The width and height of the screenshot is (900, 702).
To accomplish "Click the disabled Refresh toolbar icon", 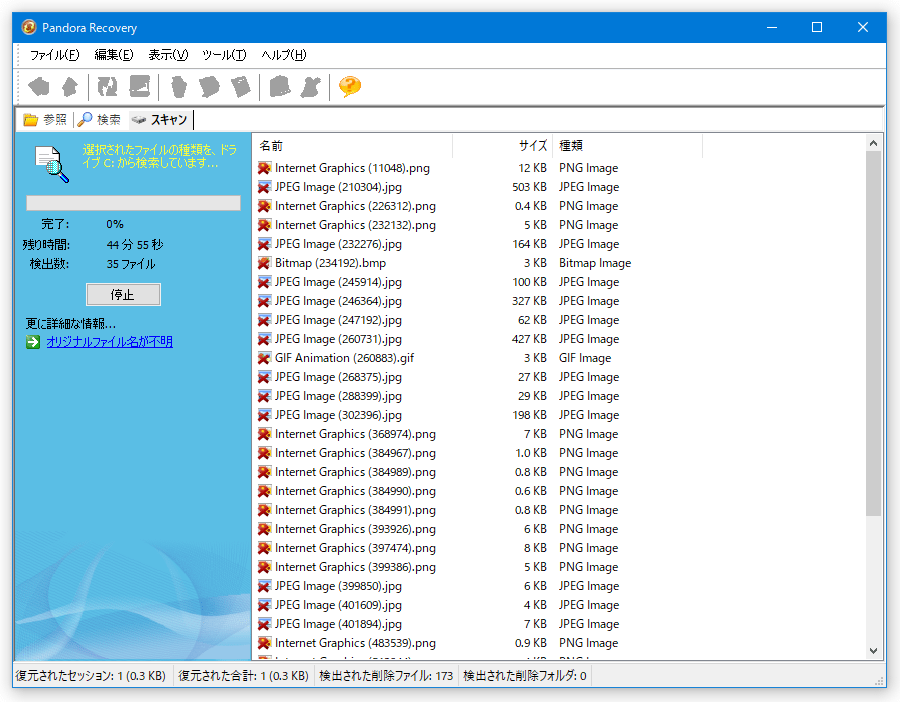I will coord(107,87).
